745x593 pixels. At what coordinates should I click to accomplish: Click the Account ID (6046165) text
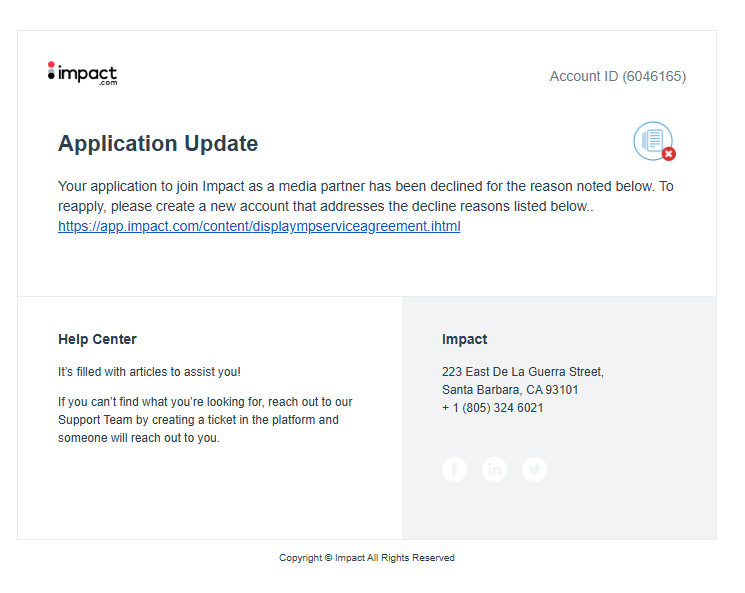pyautogui.click(x=617, y=76)
